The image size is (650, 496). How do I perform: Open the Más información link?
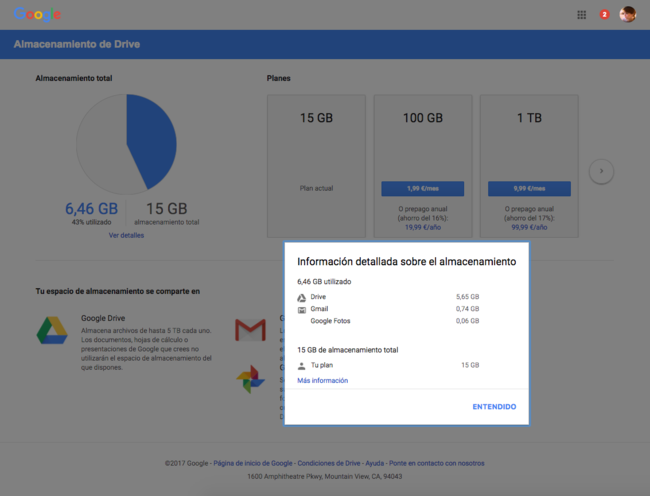[x=323, y=380]
